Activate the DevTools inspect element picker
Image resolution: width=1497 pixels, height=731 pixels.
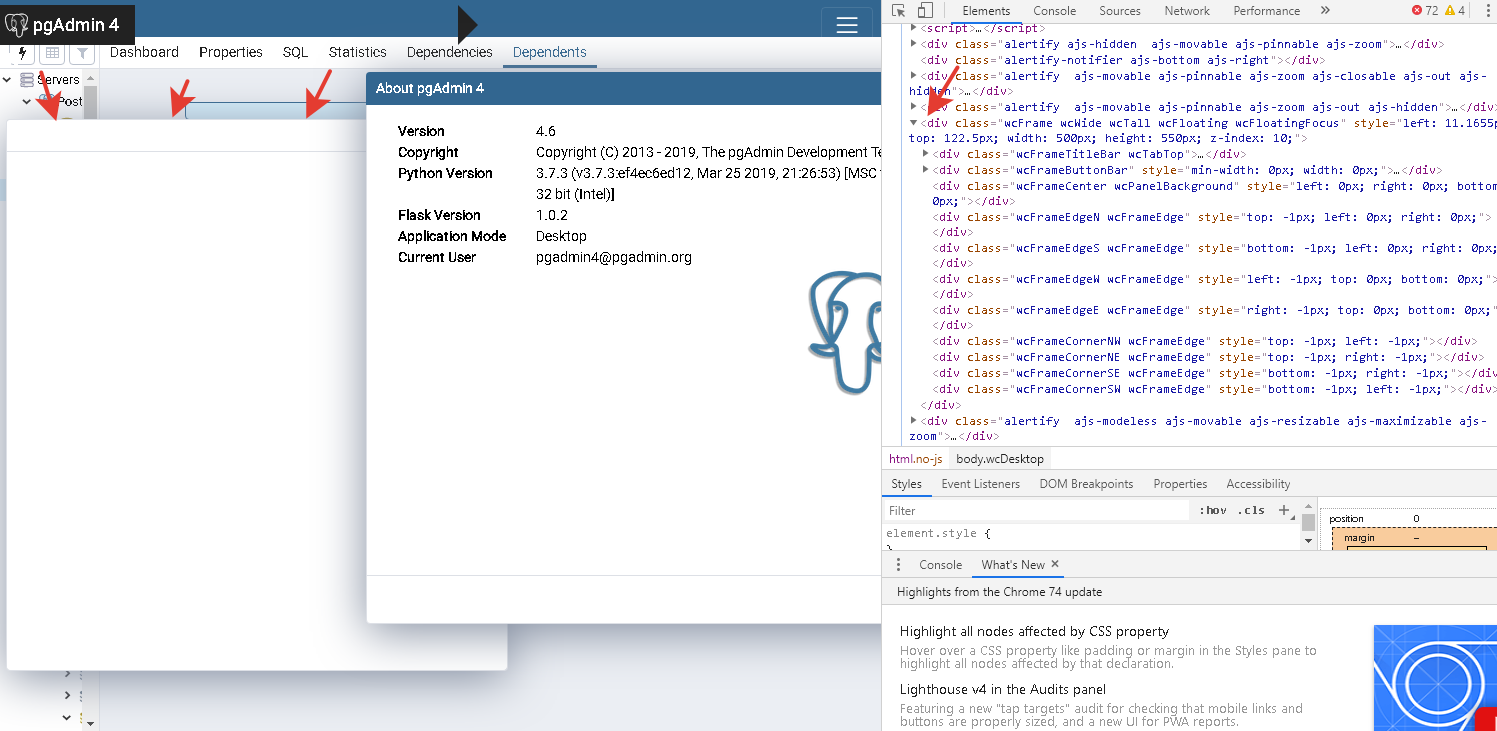(899, 11)
